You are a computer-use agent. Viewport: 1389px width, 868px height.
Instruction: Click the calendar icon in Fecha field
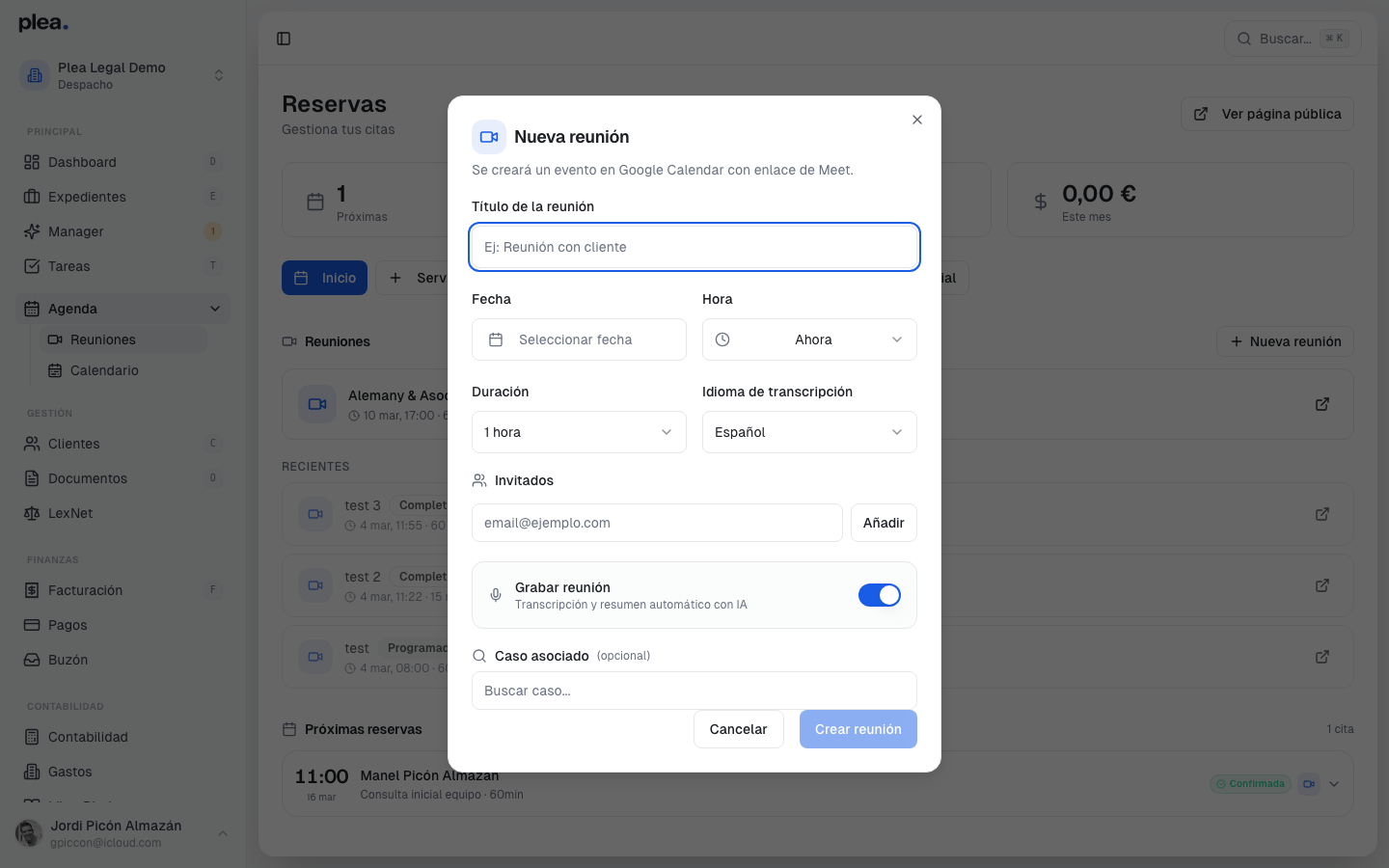(x=496, y=339)
